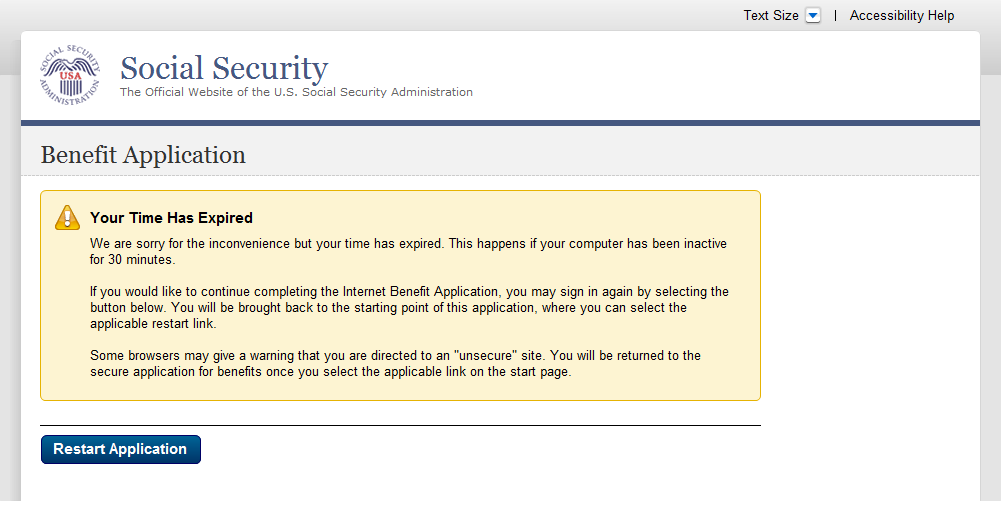This screenshot has height=508, width=1008.
Task: Click the Benefit Application page heading
Action: tap(143, 155)
